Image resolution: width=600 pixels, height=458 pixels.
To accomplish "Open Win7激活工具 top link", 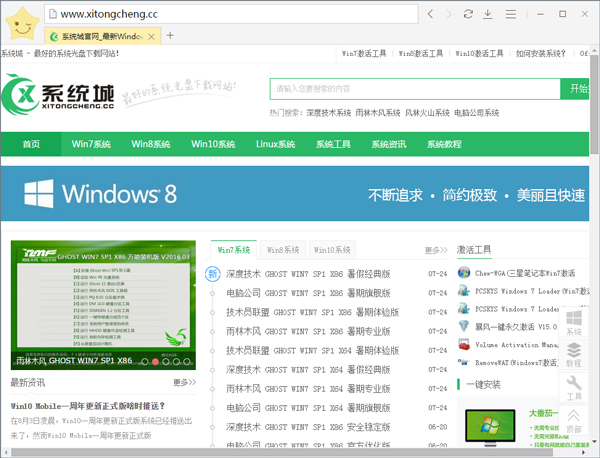I will [364, 54].
